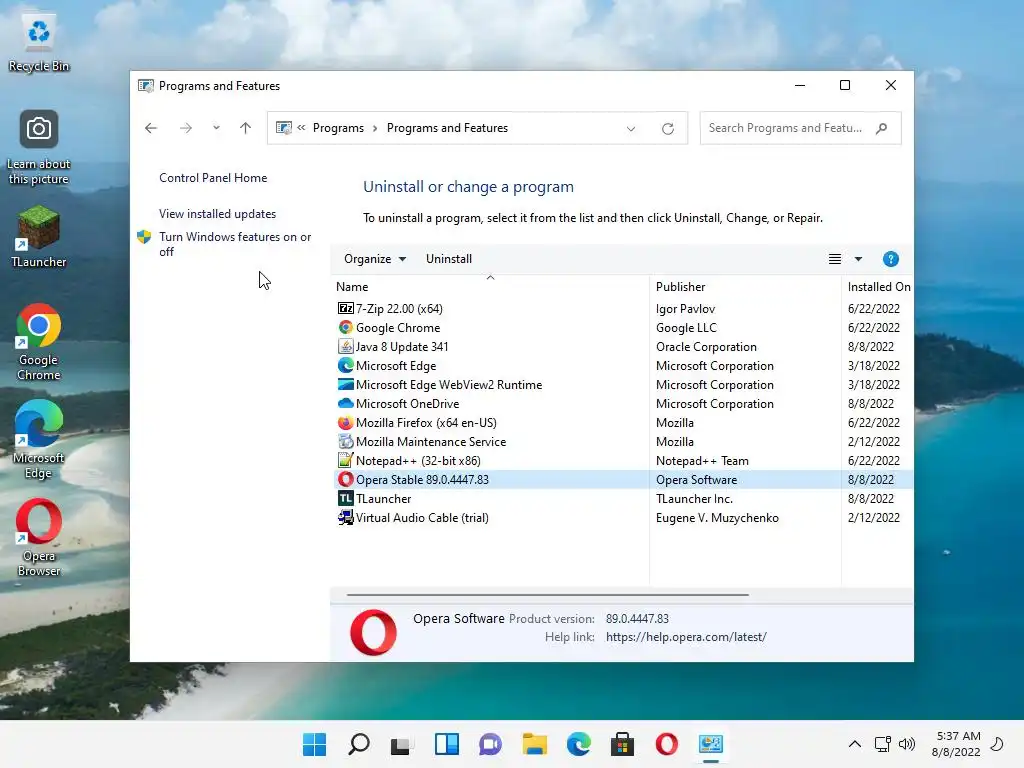Viewport: 1024px width, 768px height.
Task: Select Java 8 Update 341 row
Action: 623,346
